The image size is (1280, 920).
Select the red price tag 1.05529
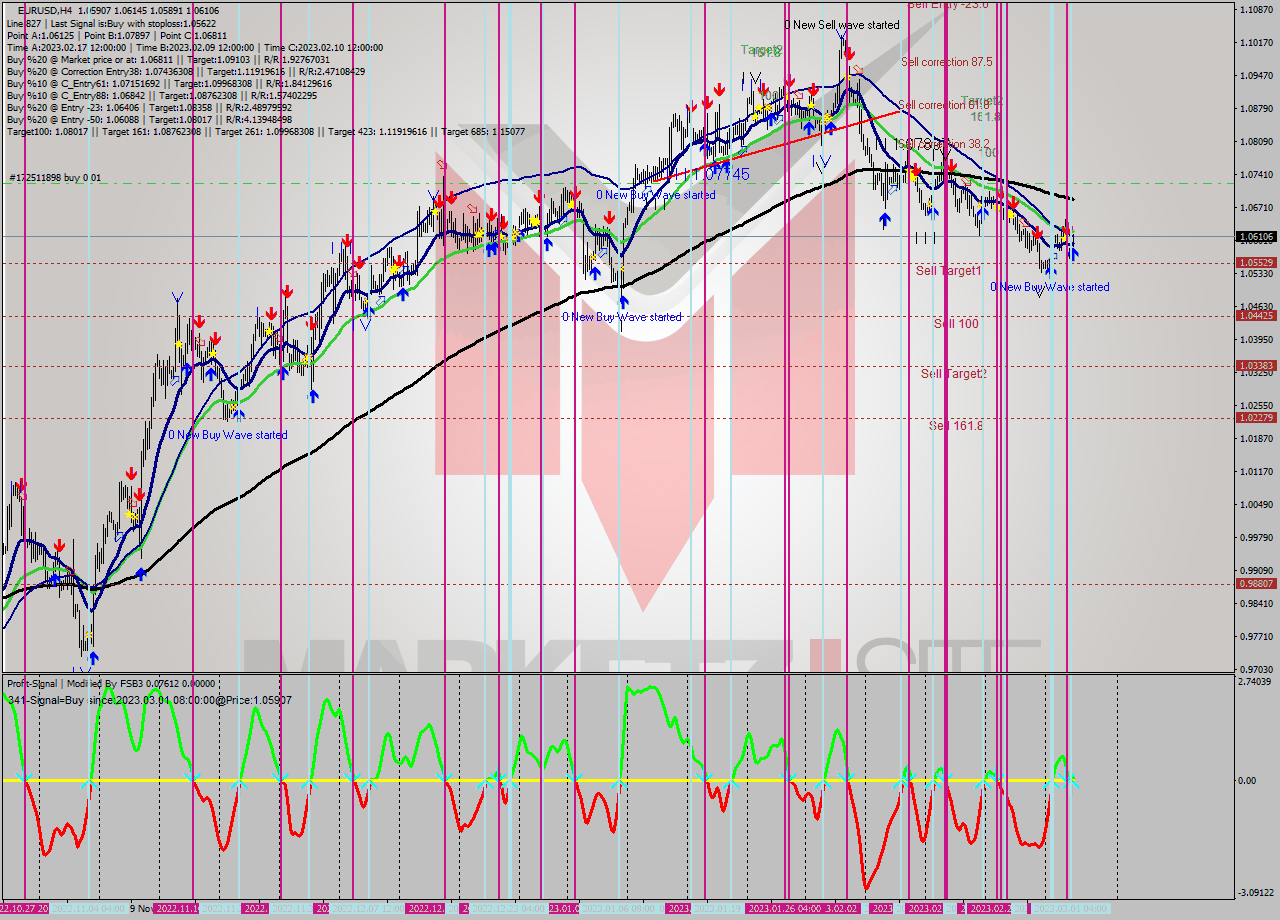[1255, 263]
